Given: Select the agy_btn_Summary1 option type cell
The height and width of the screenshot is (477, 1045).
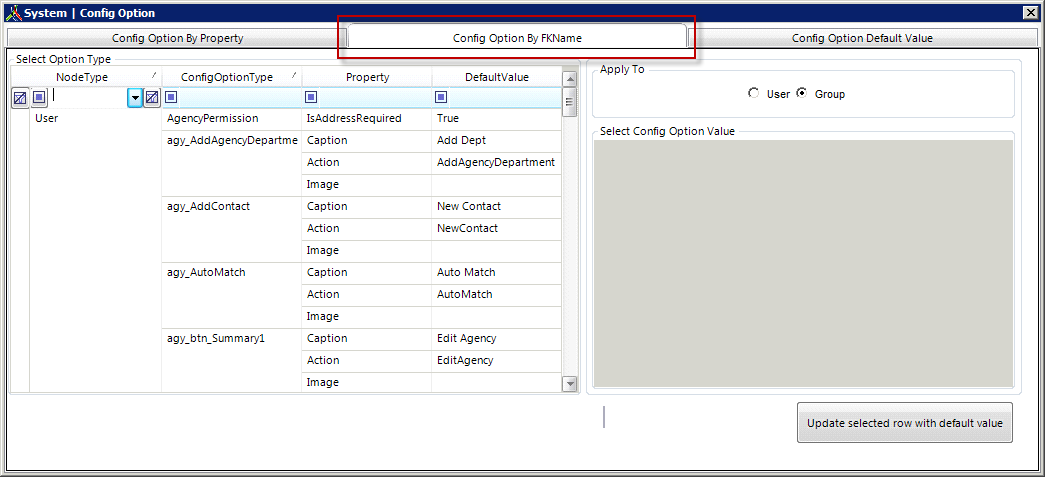Looking at the screenshot, I should (232, 360).
